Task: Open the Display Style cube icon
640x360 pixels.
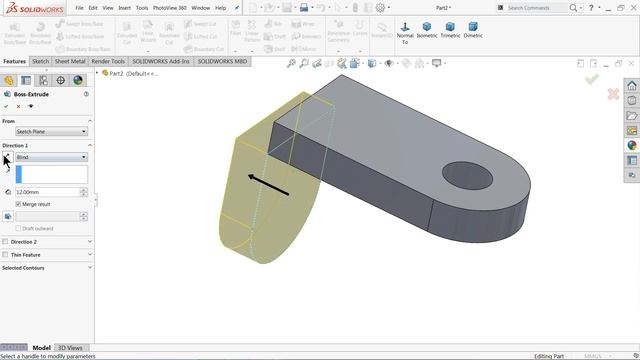Action: point(372,63)
